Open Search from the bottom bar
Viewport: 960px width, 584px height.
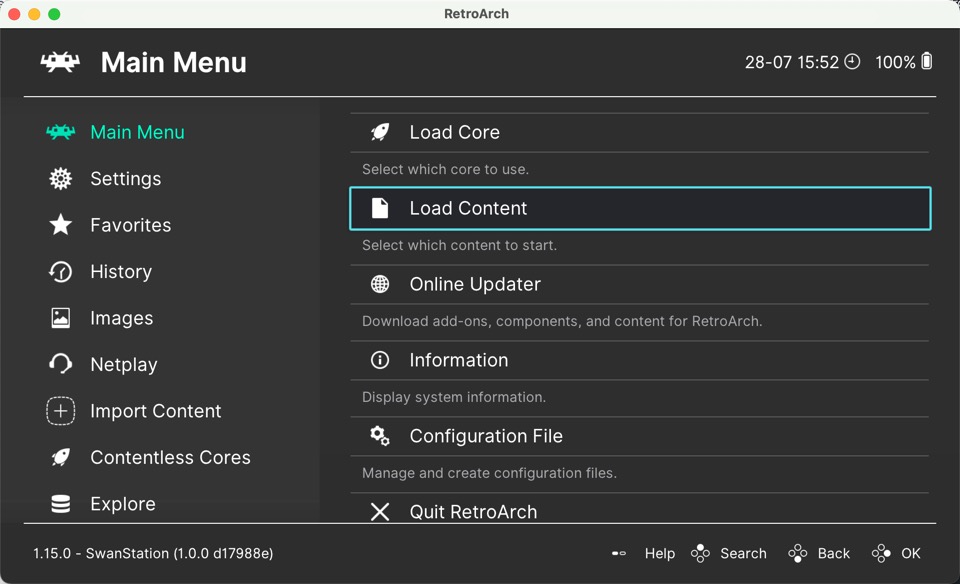[730, 553]
